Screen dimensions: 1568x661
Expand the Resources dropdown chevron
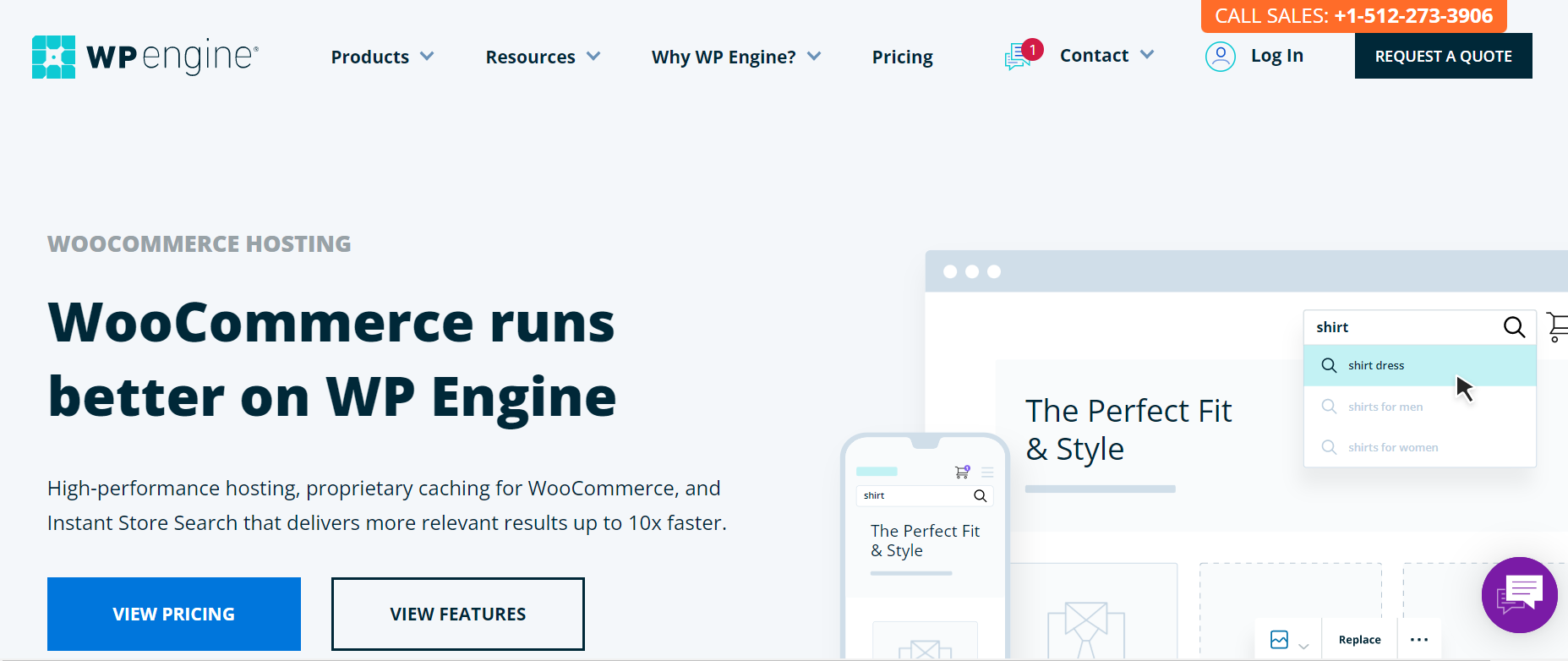(593, 56)
